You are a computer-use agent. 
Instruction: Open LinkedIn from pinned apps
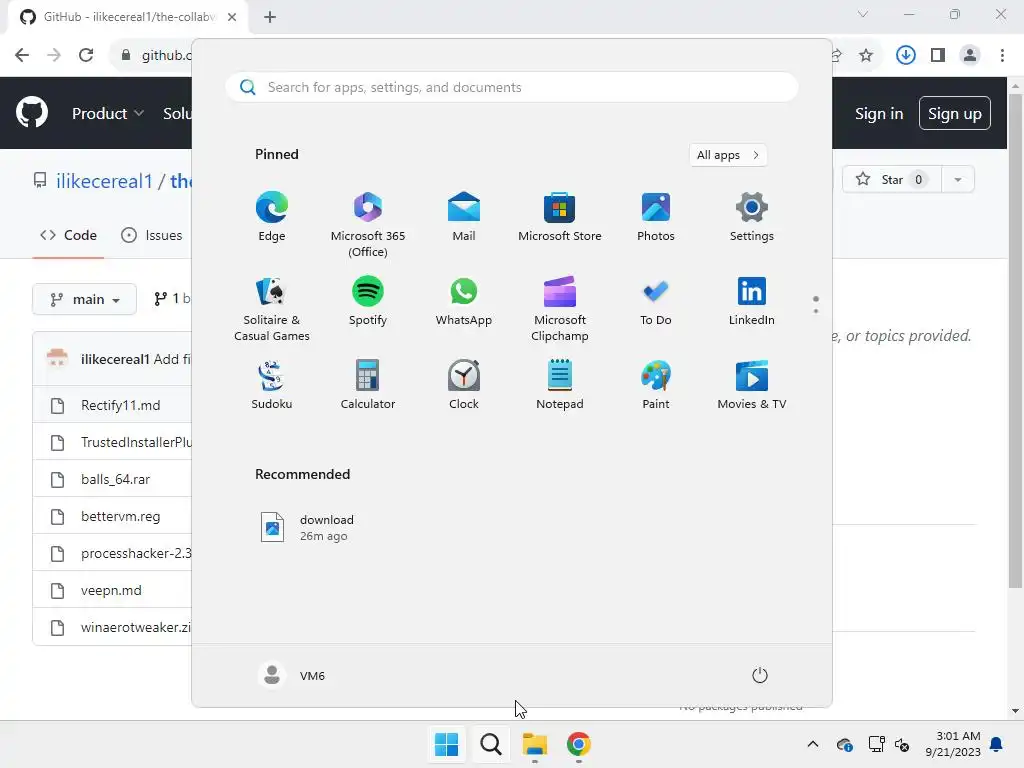coord(752,301)
